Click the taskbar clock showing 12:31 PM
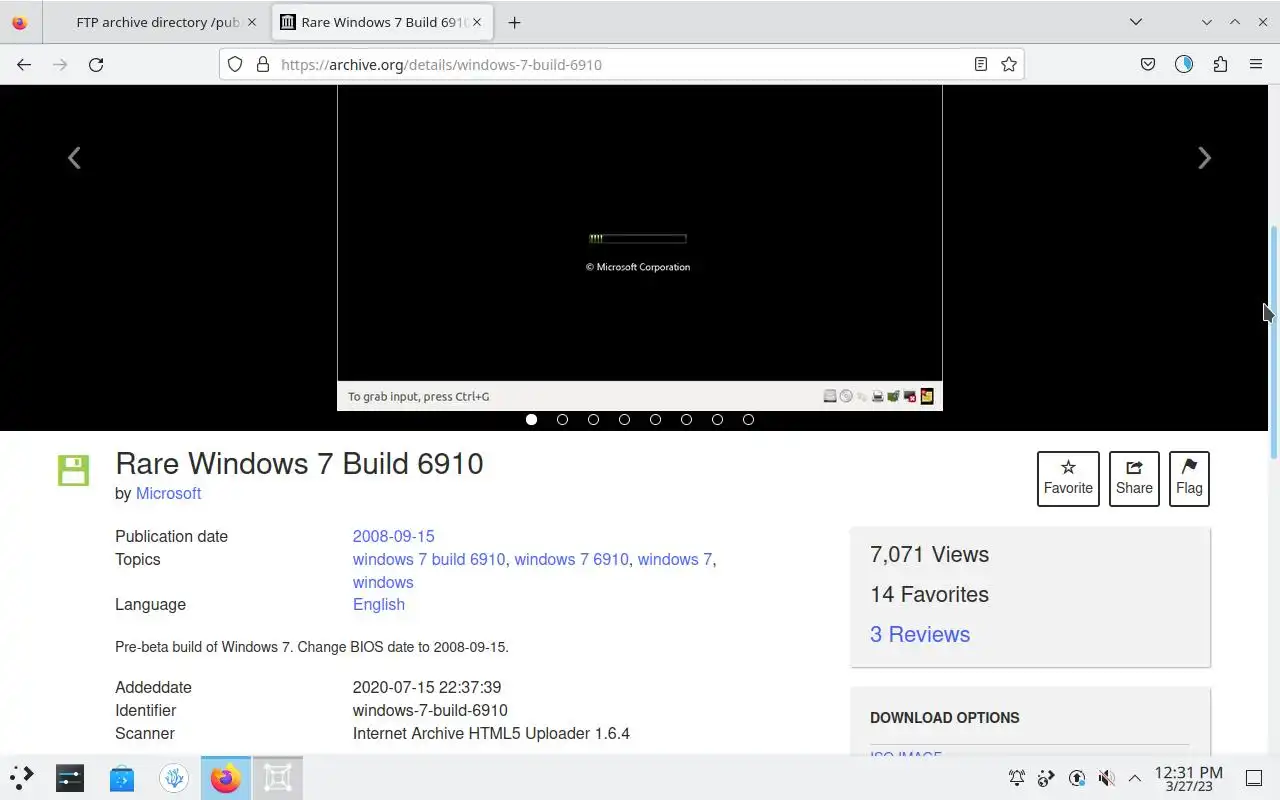The width and height of the screenshot is (1280, 800). tap(1188, 778)
